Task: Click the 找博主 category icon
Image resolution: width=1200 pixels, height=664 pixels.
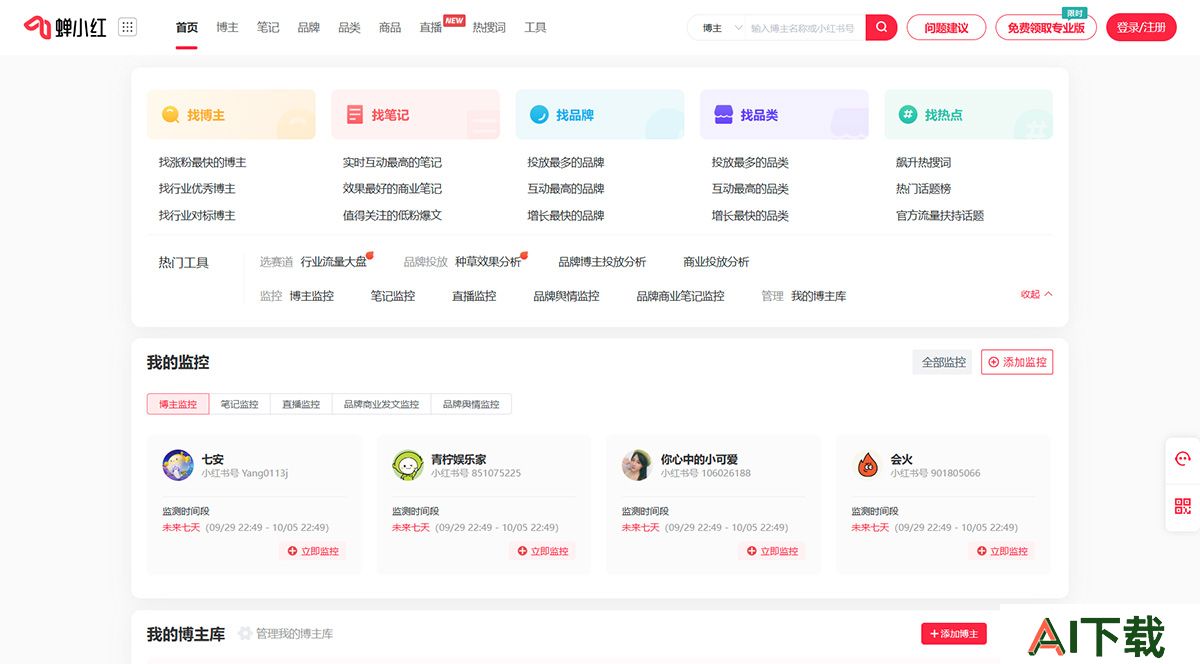Action: pos(171,115)
